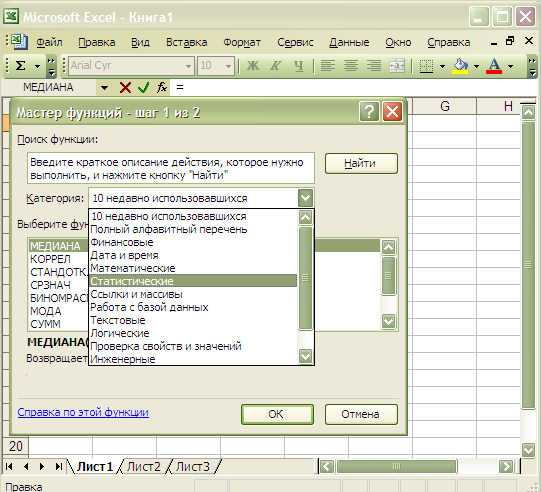Screen dimensions: 541x492
Task: Click Merge and Center icon
Action: click(397, 66)
